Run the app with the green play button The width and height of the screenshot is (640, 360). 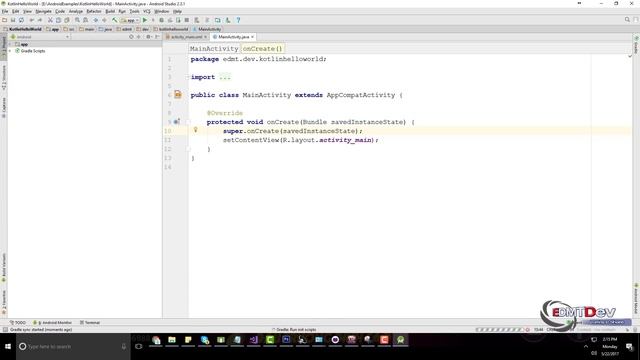click(x=144, y=20)
